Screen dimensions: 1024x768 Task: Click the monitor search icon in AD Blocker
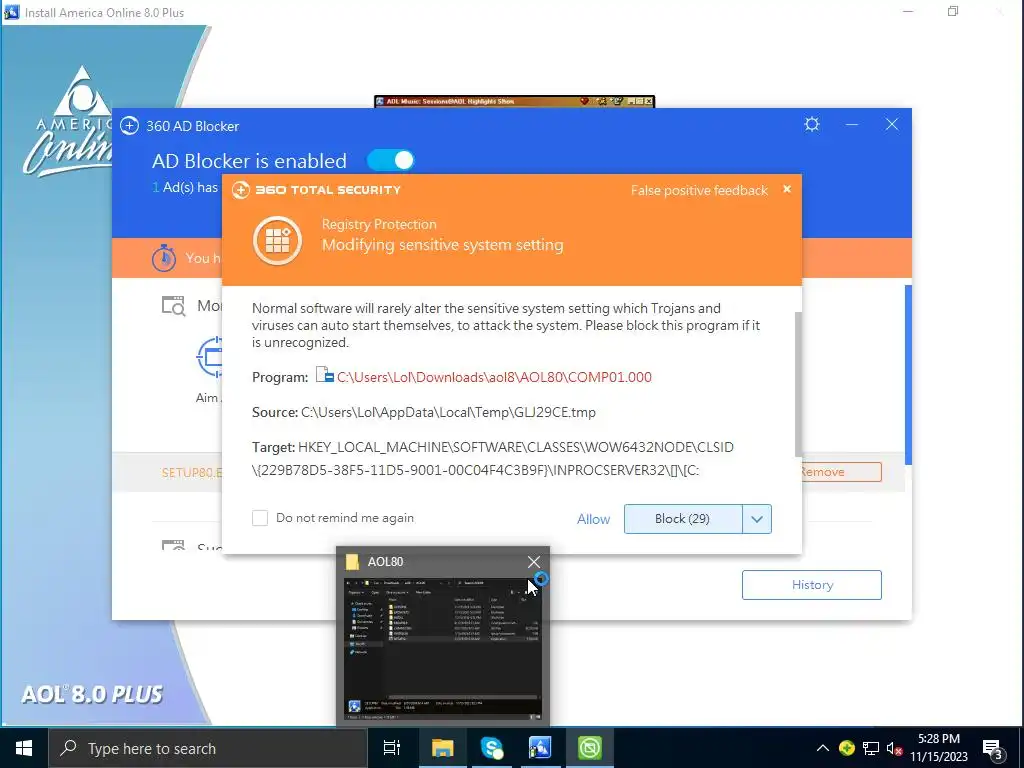click(173, 306)
